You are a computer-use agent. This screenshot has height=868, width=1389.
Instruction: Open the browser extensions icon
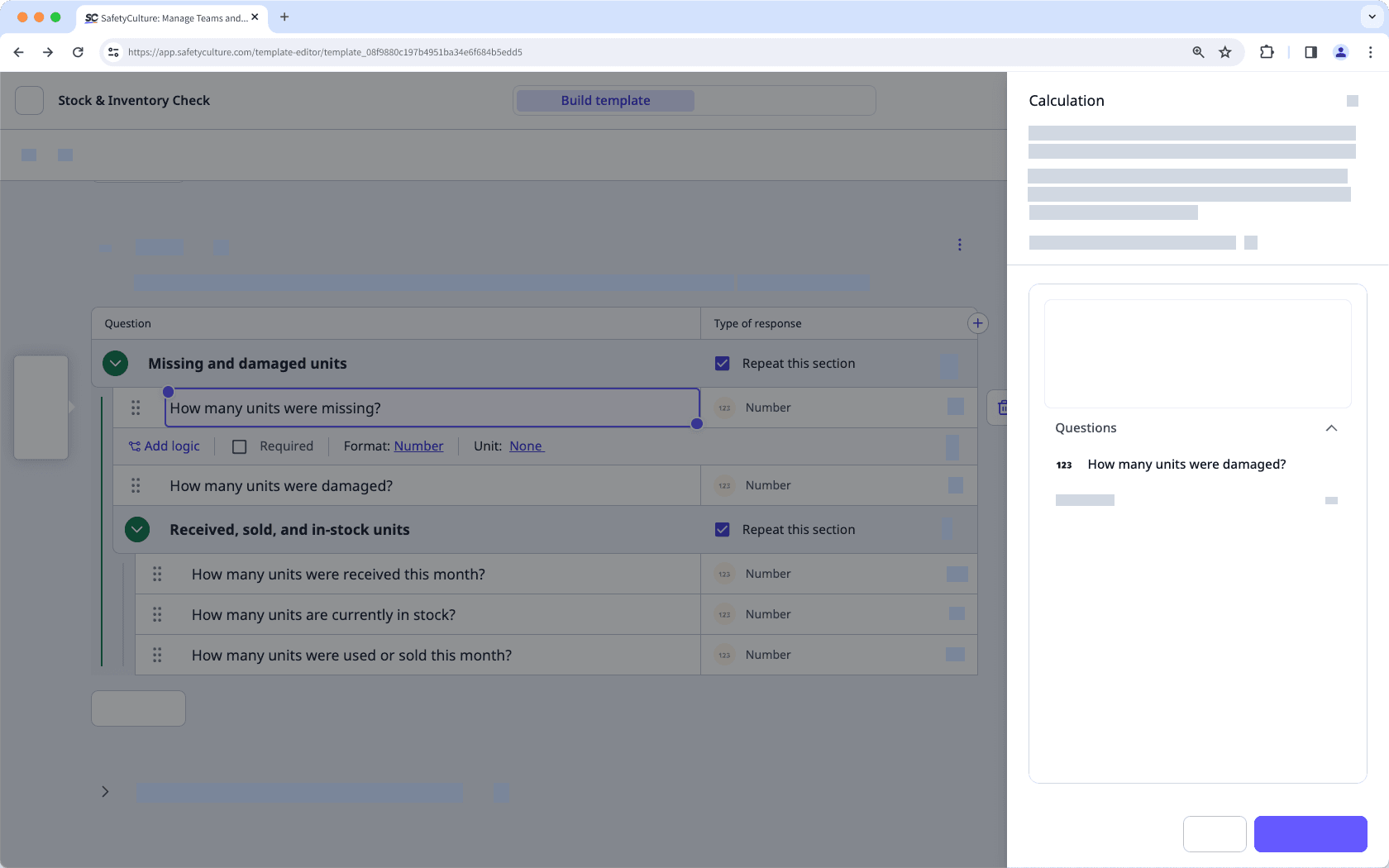click(1267, 51)
